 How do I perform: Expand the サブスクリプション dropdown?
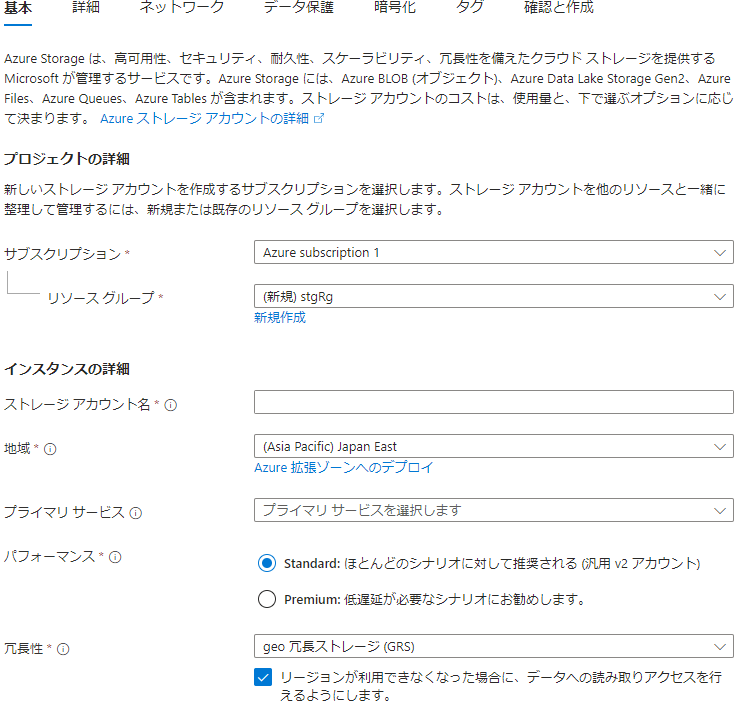tap(494, 252)
